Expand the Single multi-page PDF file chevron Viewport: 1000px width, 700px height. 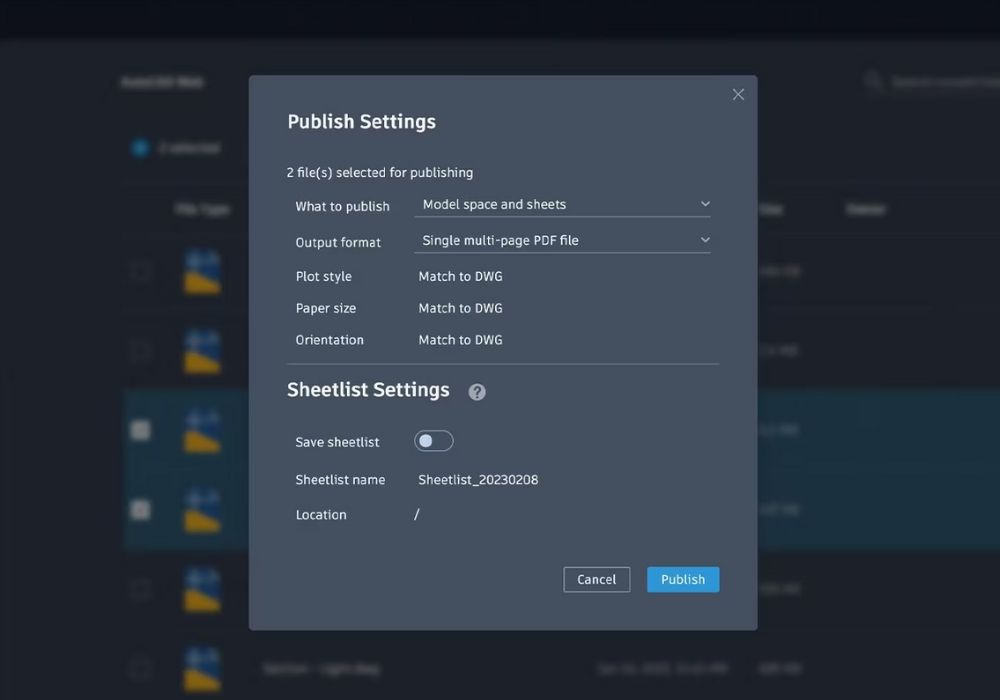point(706,240)
